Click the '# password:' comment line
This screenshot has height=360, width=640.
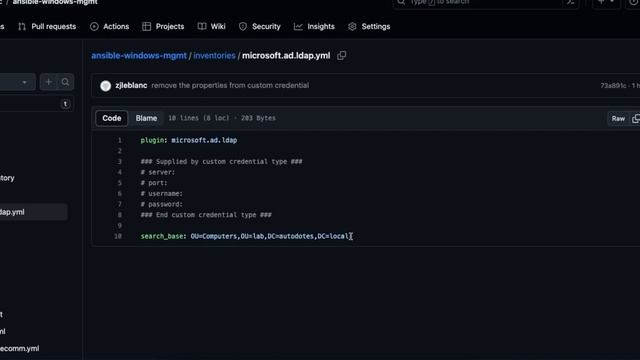[x=162, y=204]
